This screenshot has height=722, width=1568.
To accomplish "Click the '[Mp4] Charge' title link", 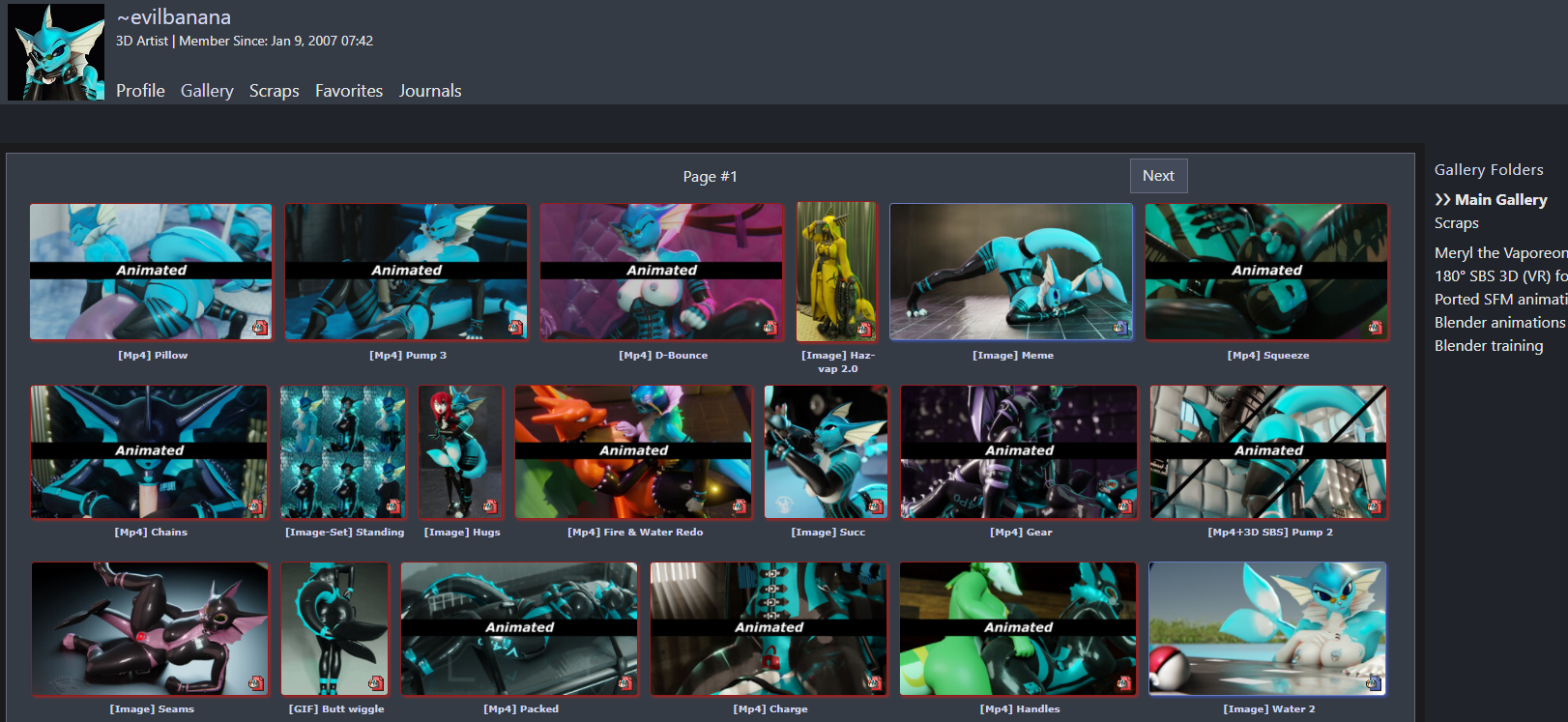I will tap(770, 709).
